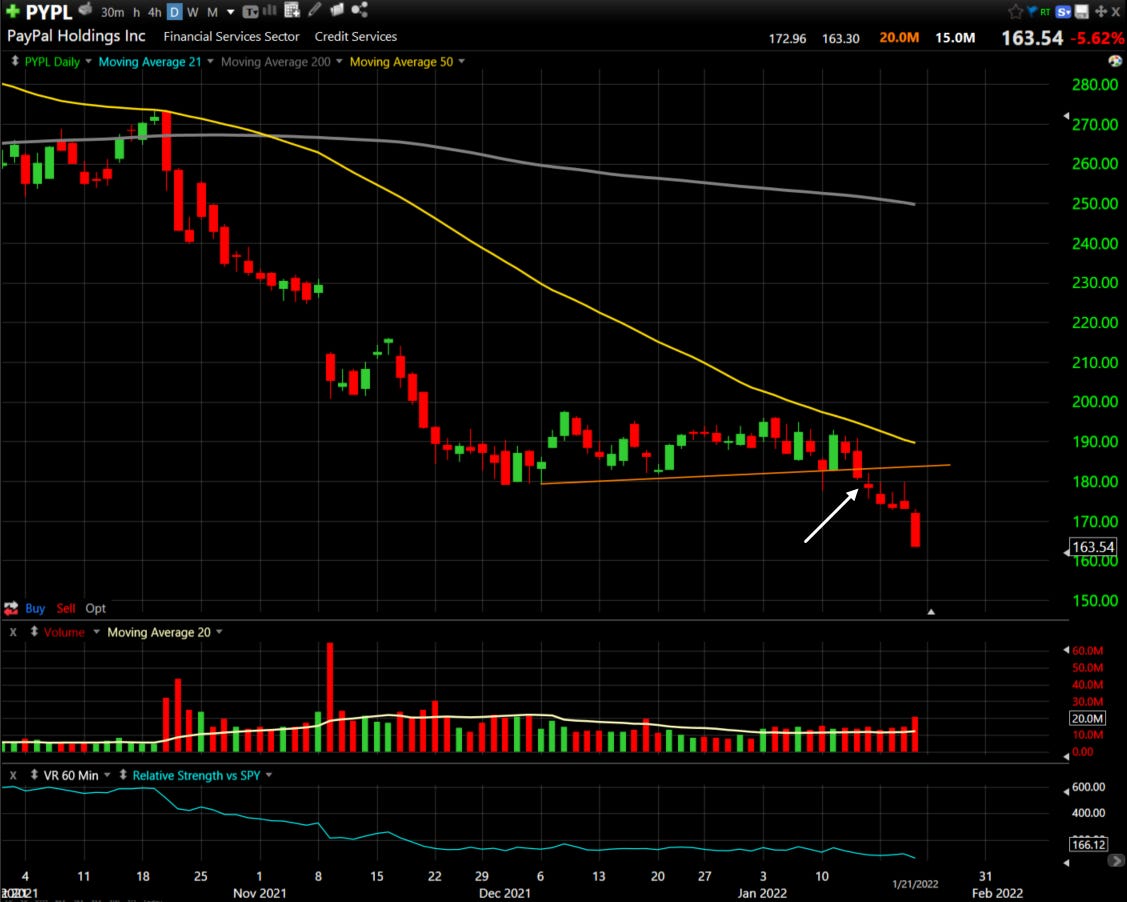Select the daily 'D' time frame
Image resolution: width=1127 pixels, height=902 pixels.
[x=174, y=11]
